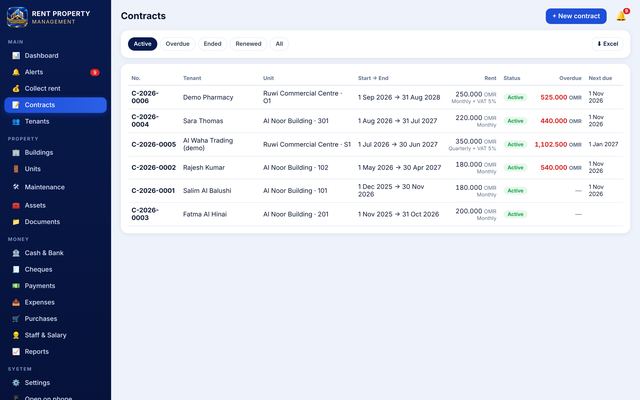Image resolution: width=640 pixels, height=400 pixels.
Task: Click the Cheques icon in sidebar
Action: click(x=16, y=269)
